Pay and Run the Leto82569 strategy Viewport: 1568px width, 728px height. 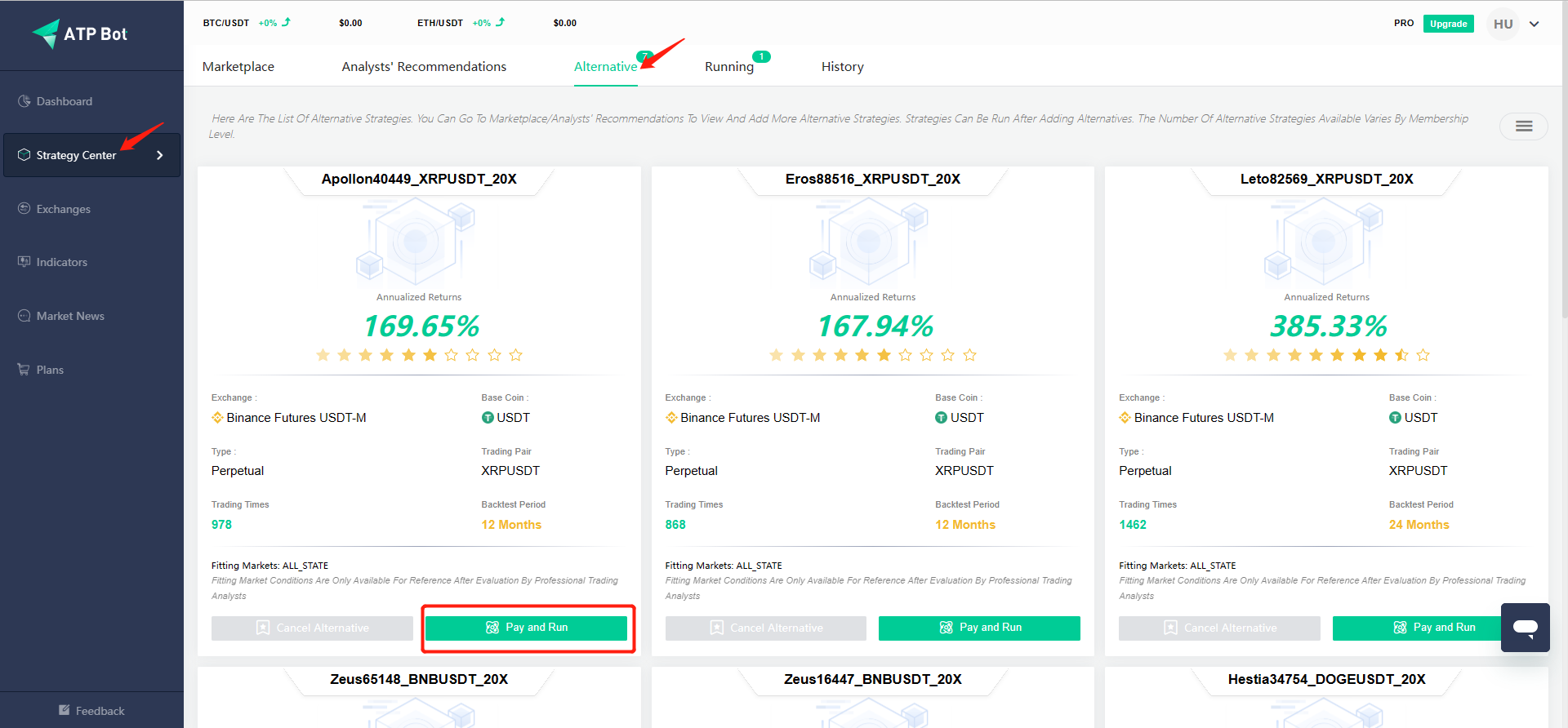pos(1433,628)
